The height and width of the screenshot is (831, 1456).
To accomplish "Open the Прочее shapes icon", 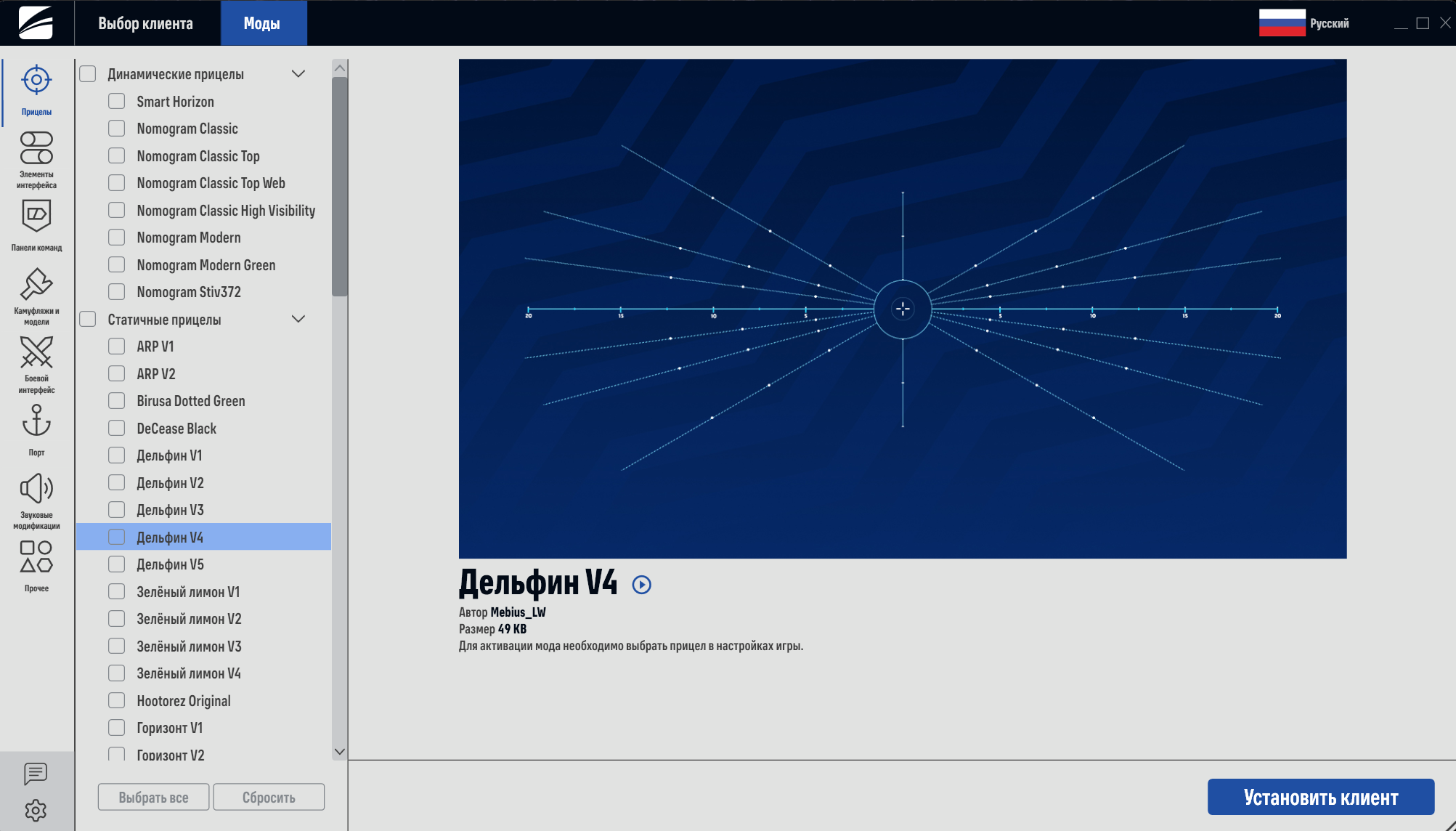I will click(x=36, y=556).
